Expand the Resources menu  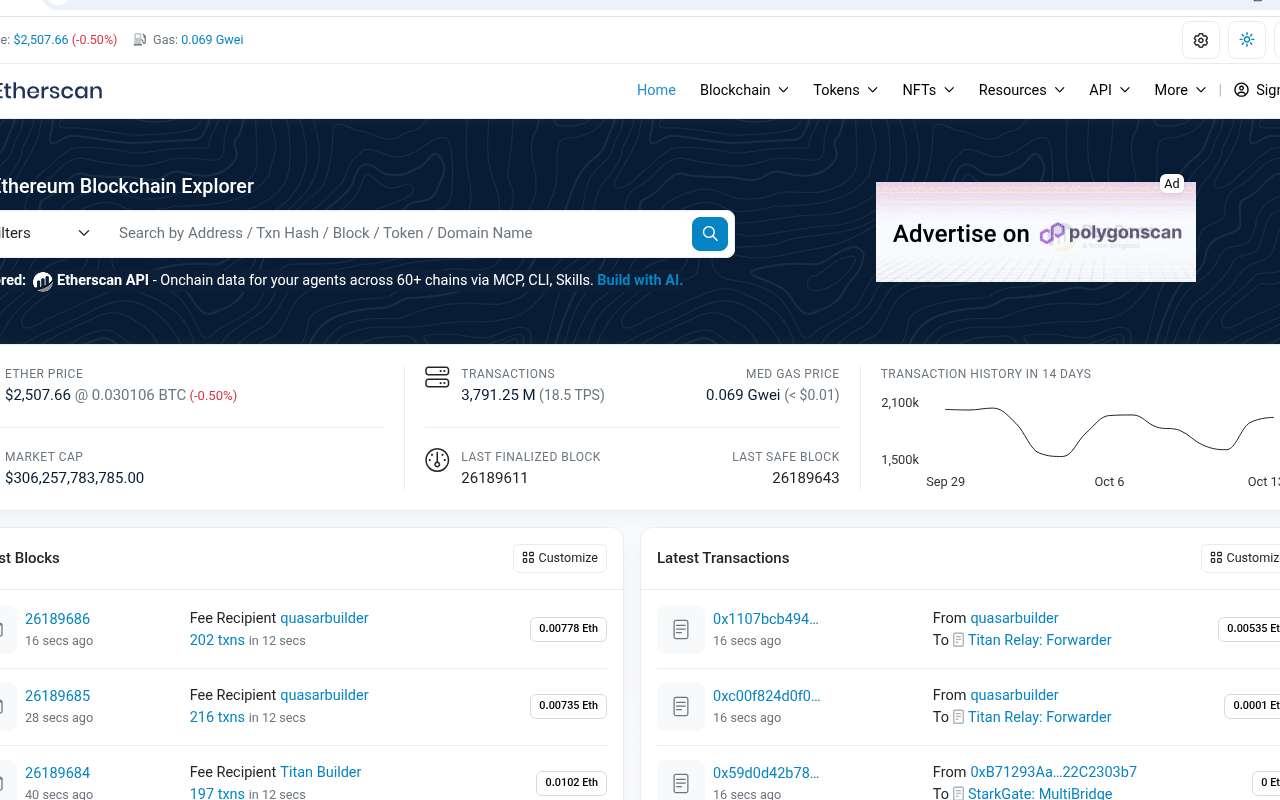tap(1021, 90)
